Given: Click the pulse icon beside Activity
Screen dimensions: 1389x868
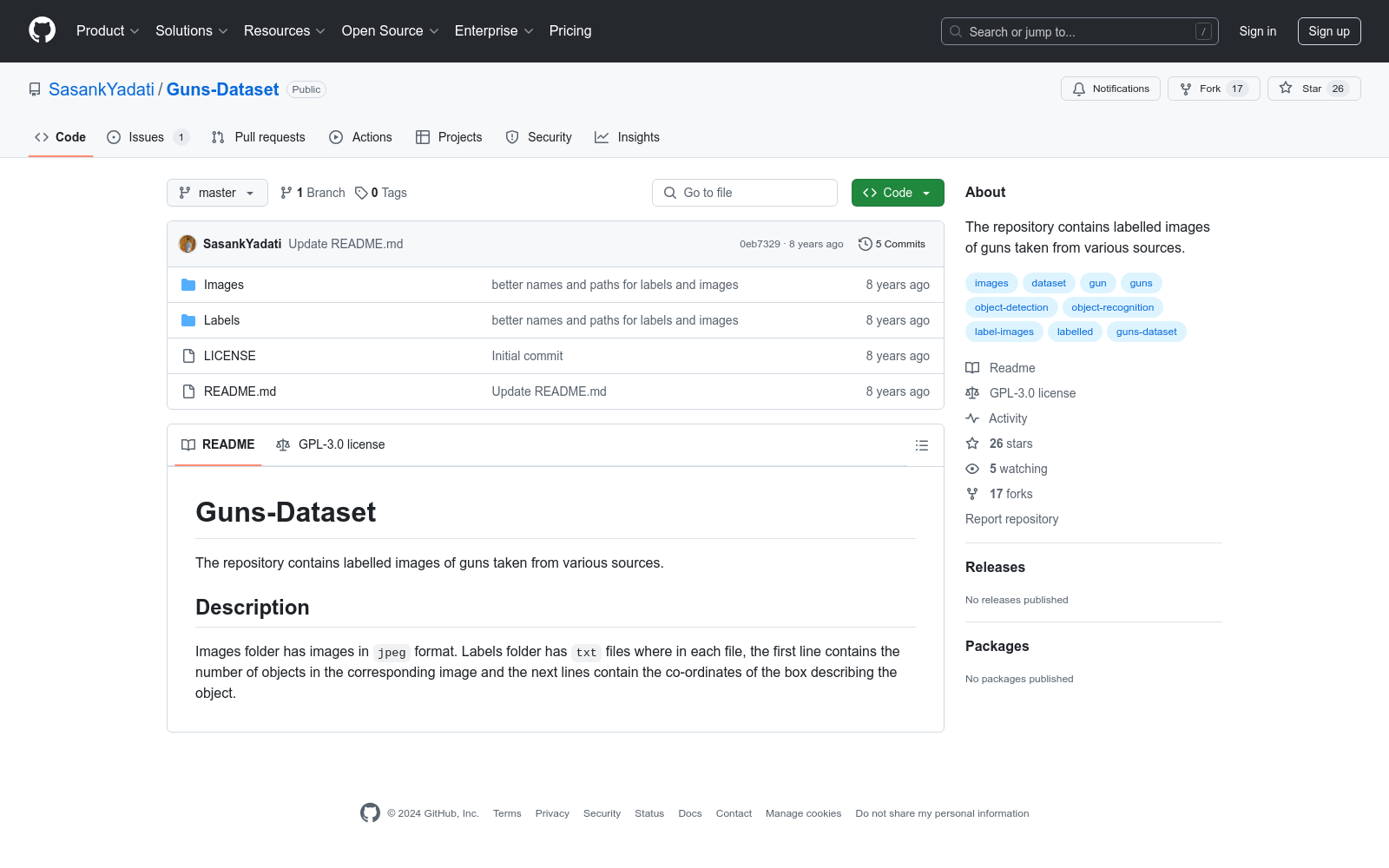Looking at the screenshot, I should pyautogui.click(x=972, y=418).
